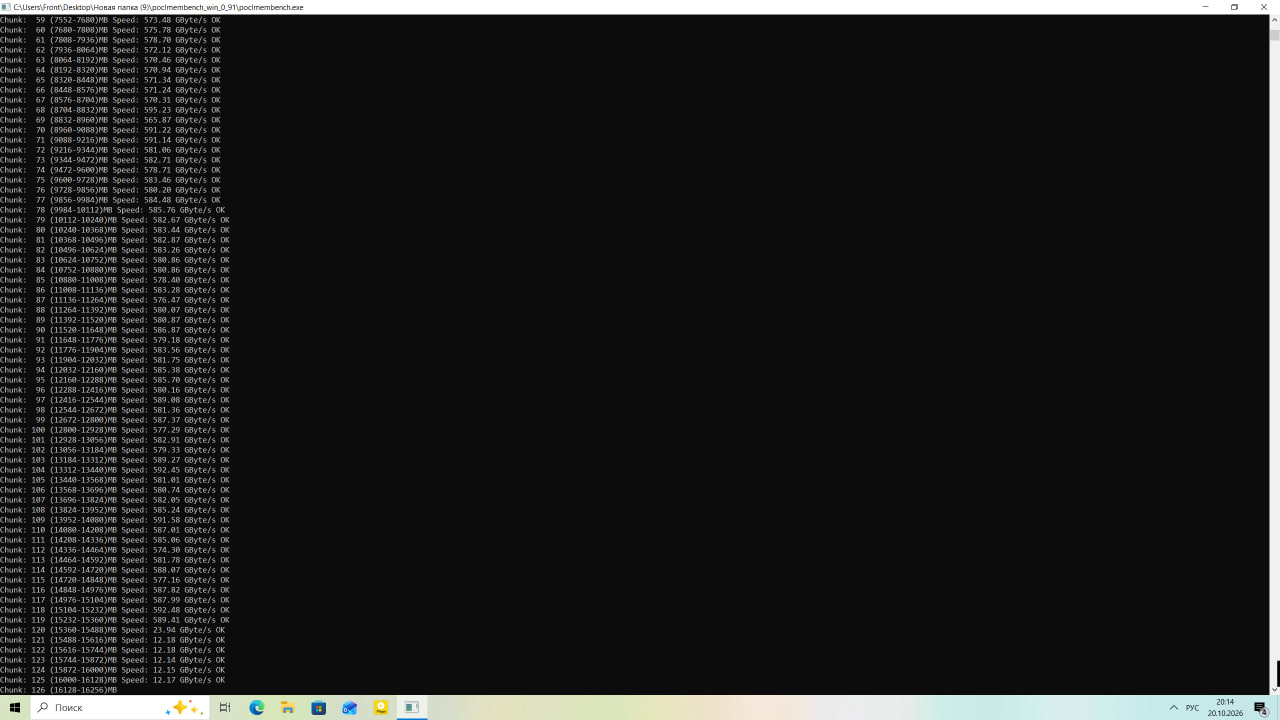Click the Chunk 126 (16128-16256)MB line
Image resolution: width=1280 pixels, height=720 pixels.
click(x=58, y=690)
